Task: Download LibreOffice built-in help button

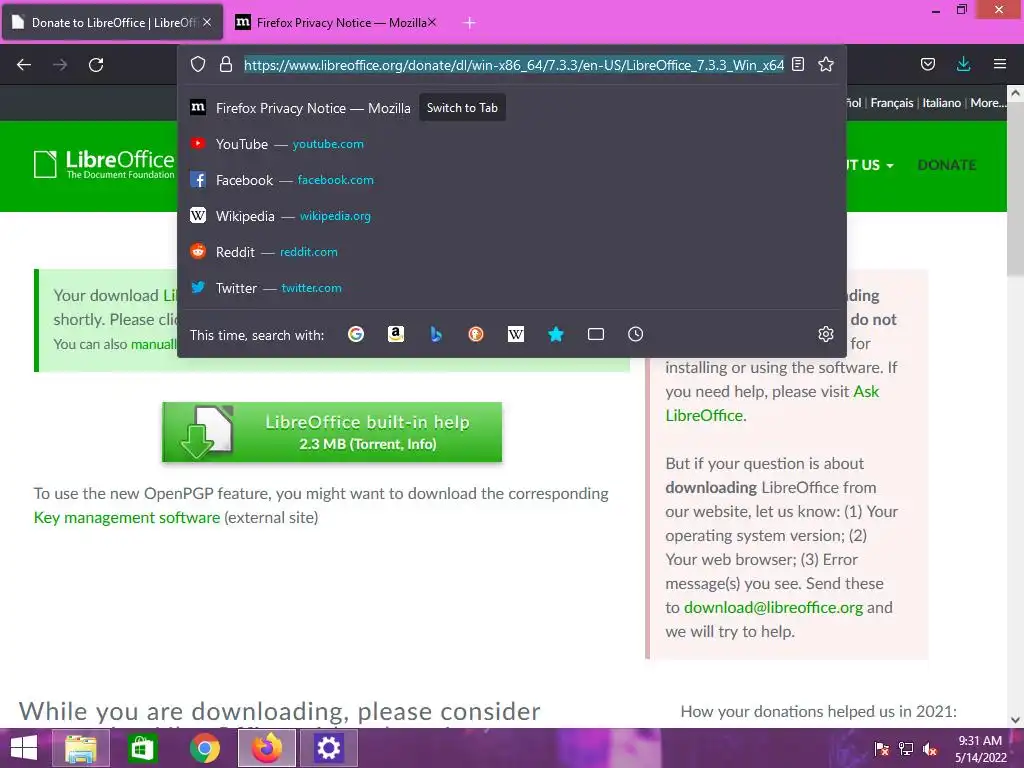Action: point(332,432)
